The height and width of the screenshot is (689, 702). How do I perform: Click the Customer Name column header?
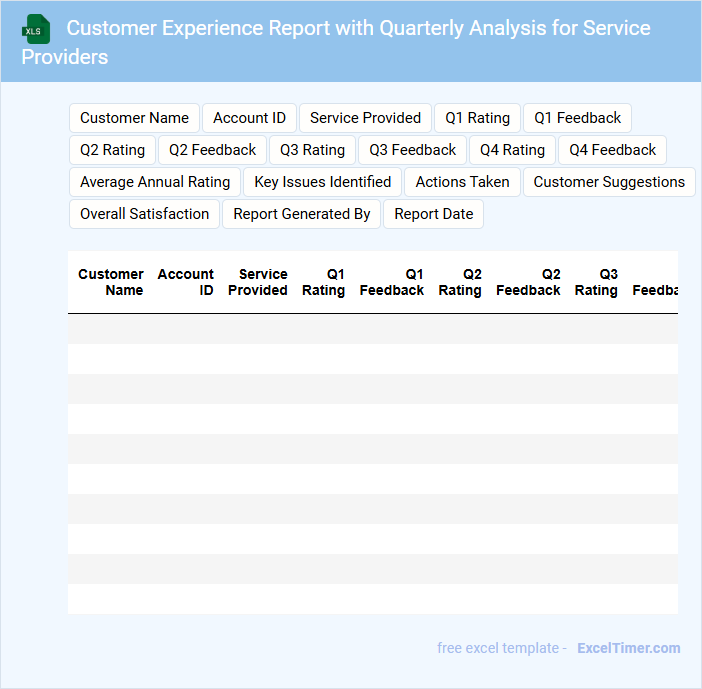coord(111,282)
